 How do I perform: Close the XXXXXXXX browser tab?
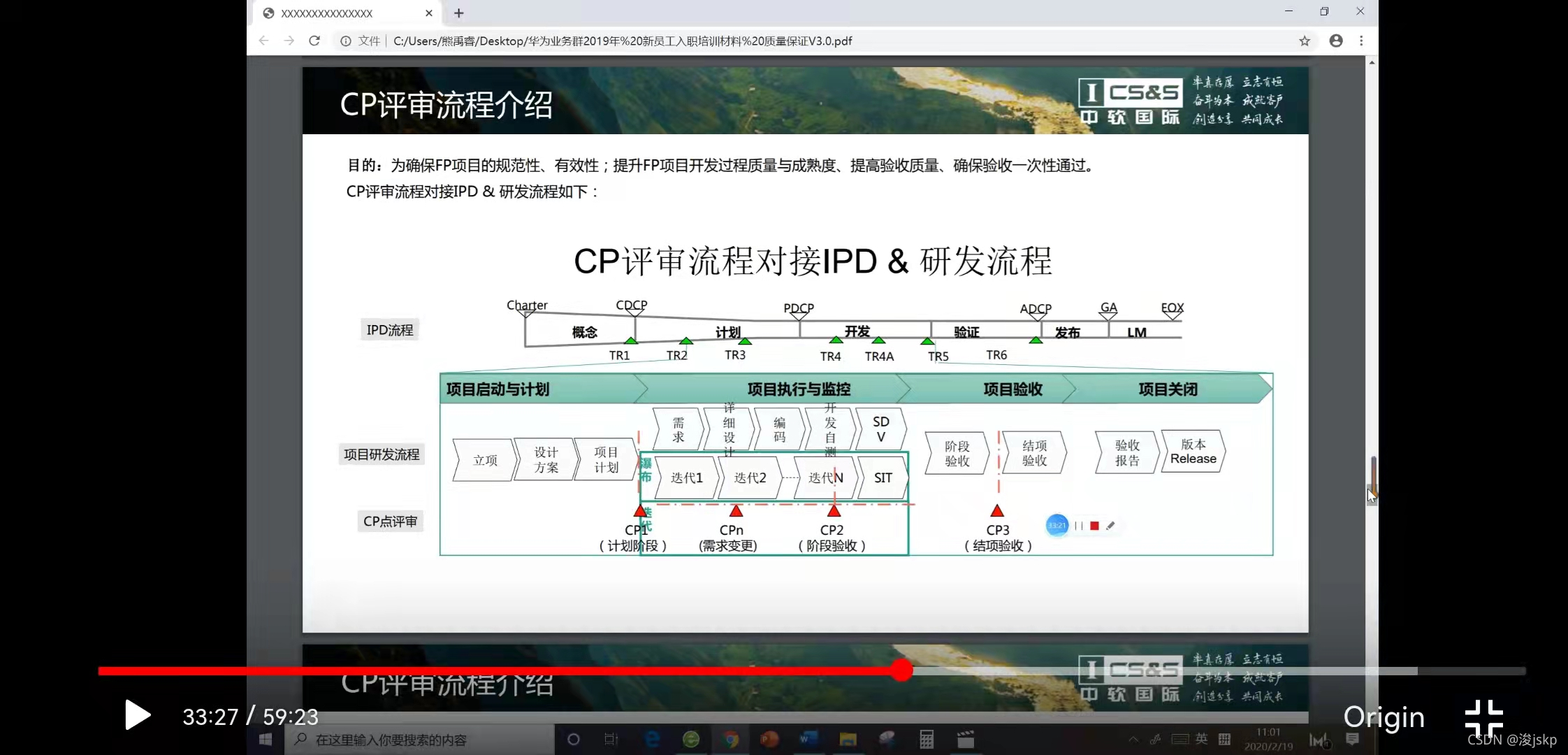(429, 13)
